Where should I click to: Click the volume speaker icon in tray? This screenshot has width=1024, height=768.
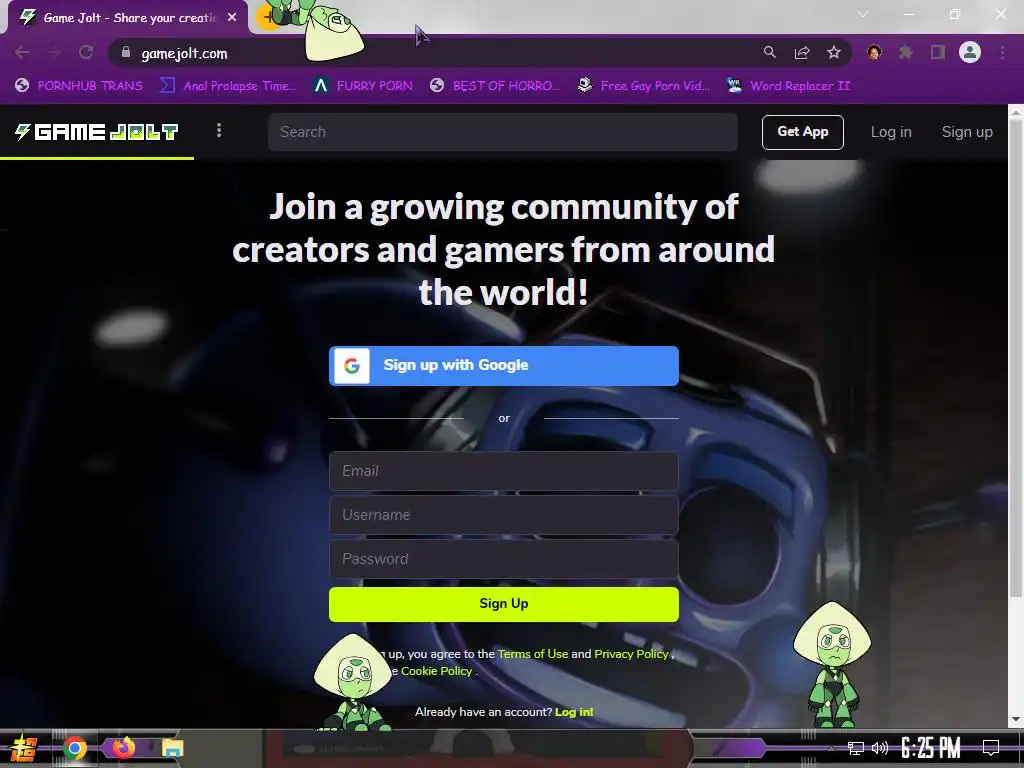point(880,748)
